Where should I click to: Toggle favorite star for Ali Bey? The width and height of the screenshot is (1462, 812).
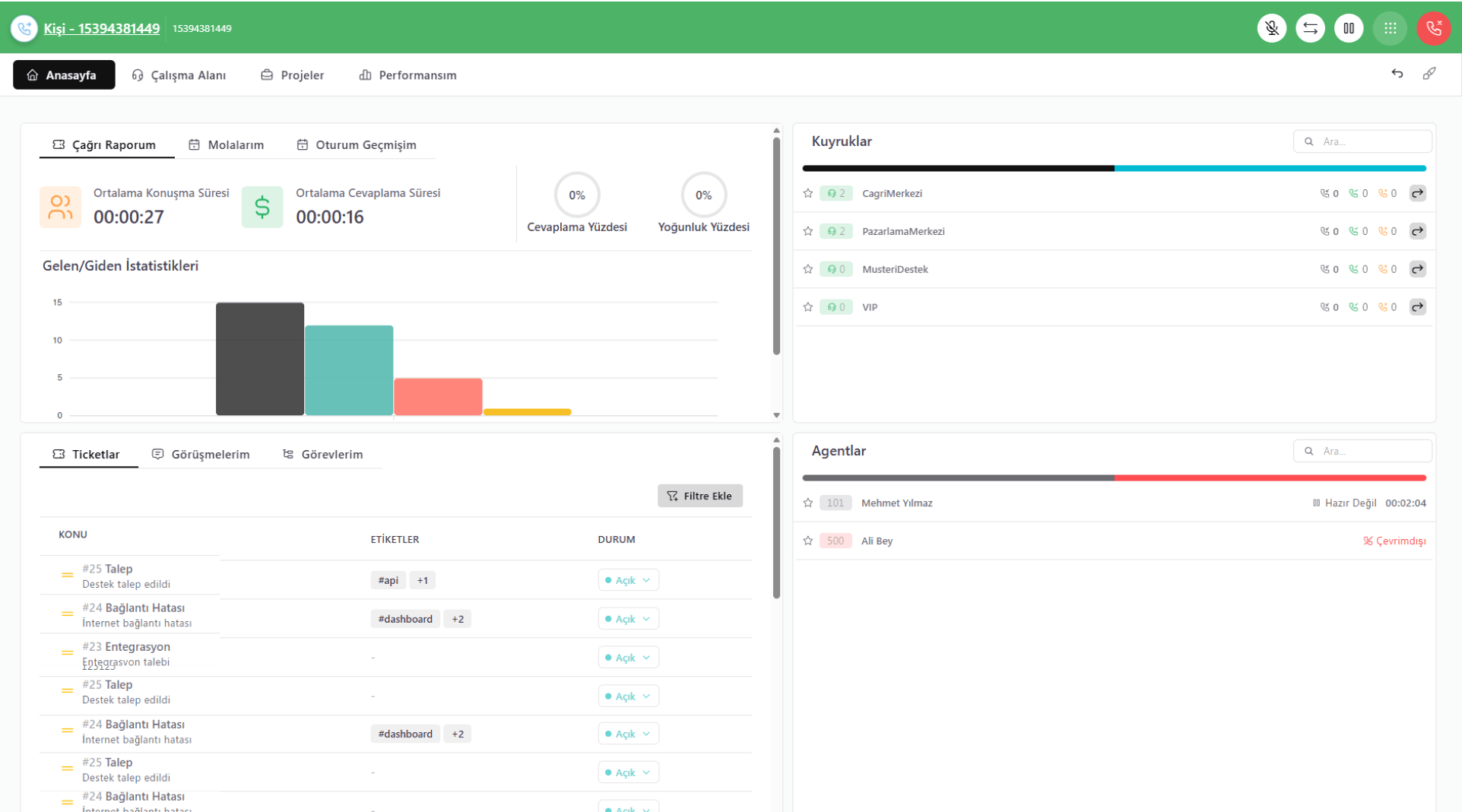pyautogui.click(x=808, y=541)
